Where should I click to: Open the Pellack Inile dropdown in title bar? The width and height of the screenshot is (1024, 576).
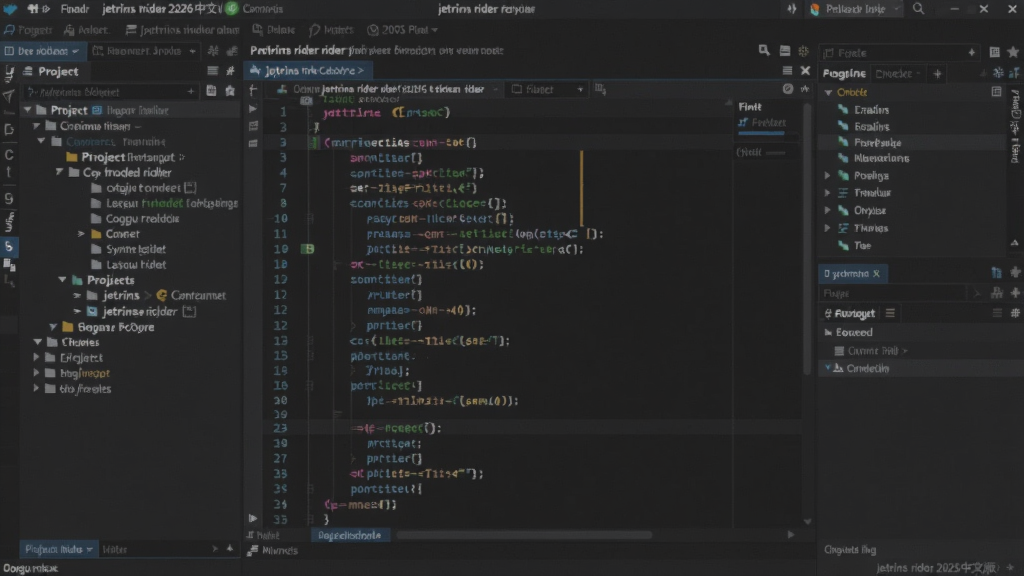(856, 9)
